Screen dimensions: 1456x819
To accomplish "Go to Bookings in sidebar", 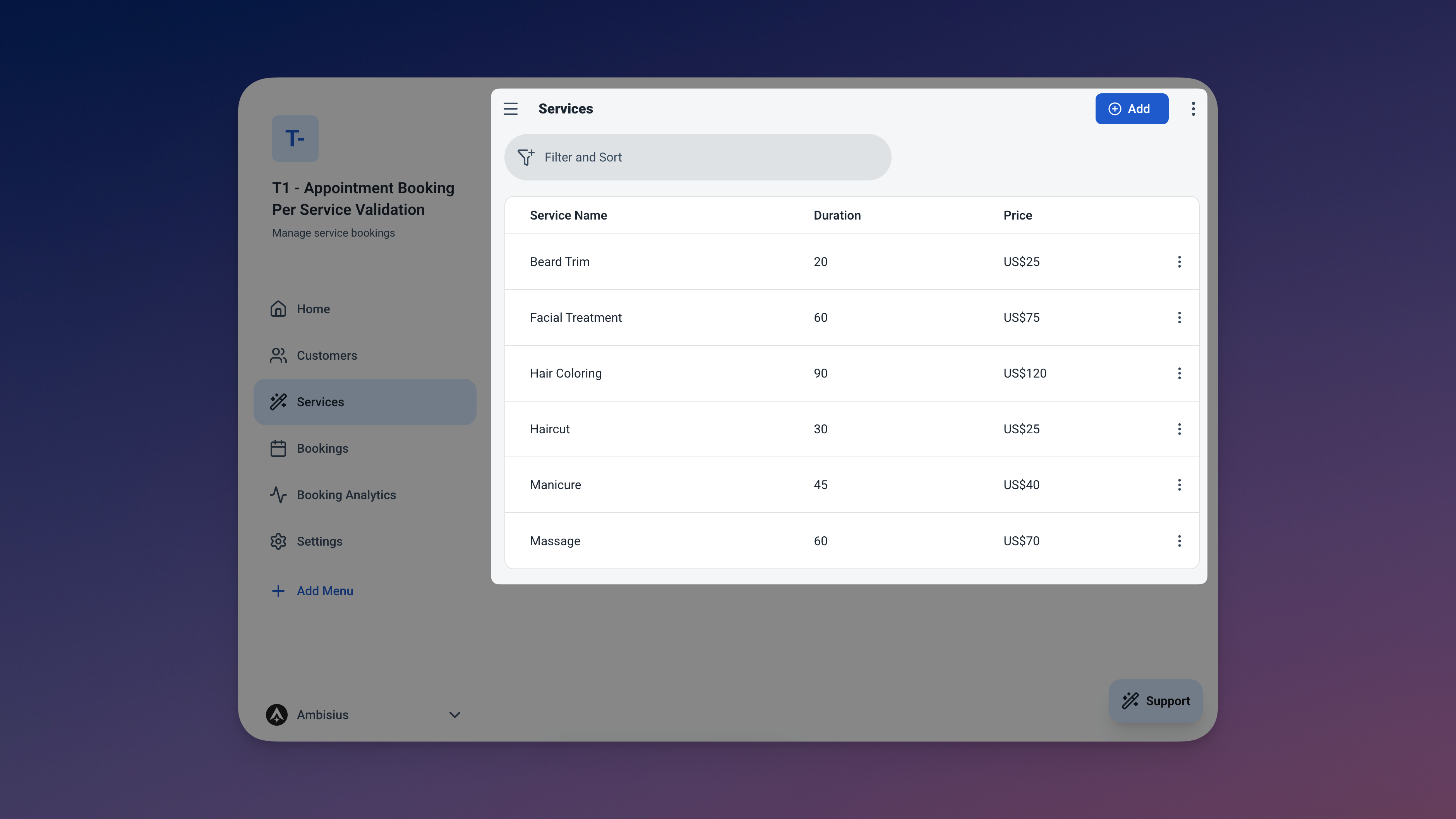I will tap(322, 448).
